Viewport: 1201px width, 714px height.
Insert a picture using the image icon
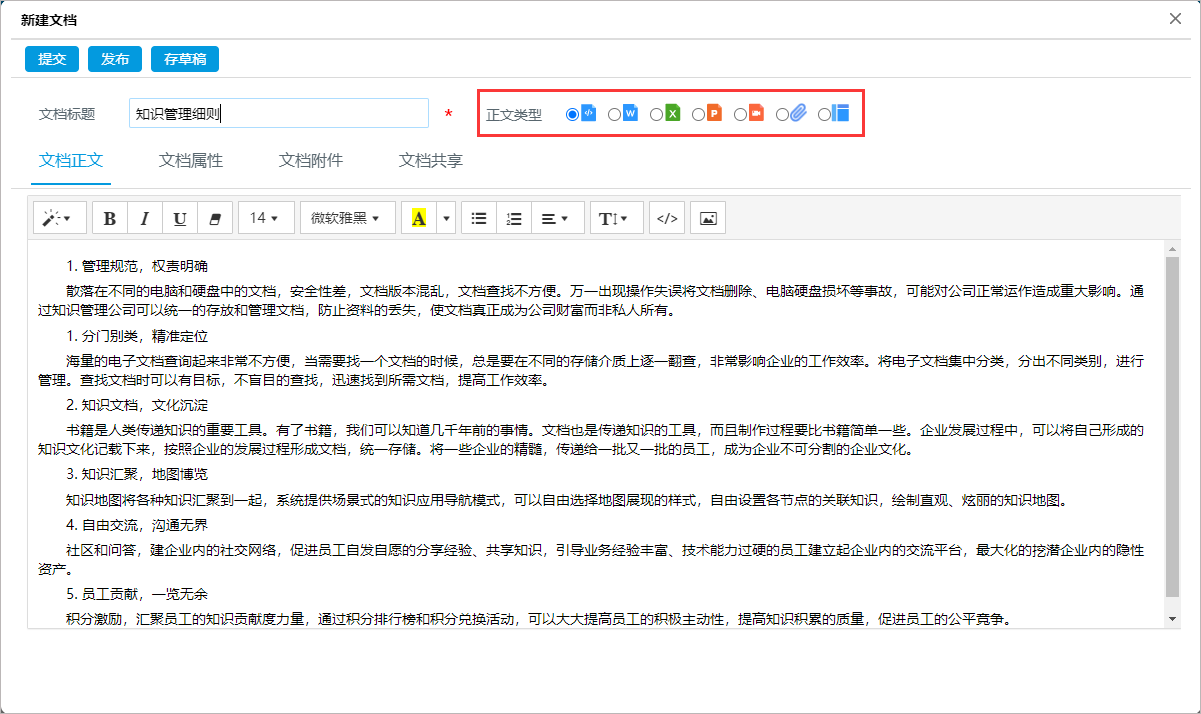coord(708,218)
